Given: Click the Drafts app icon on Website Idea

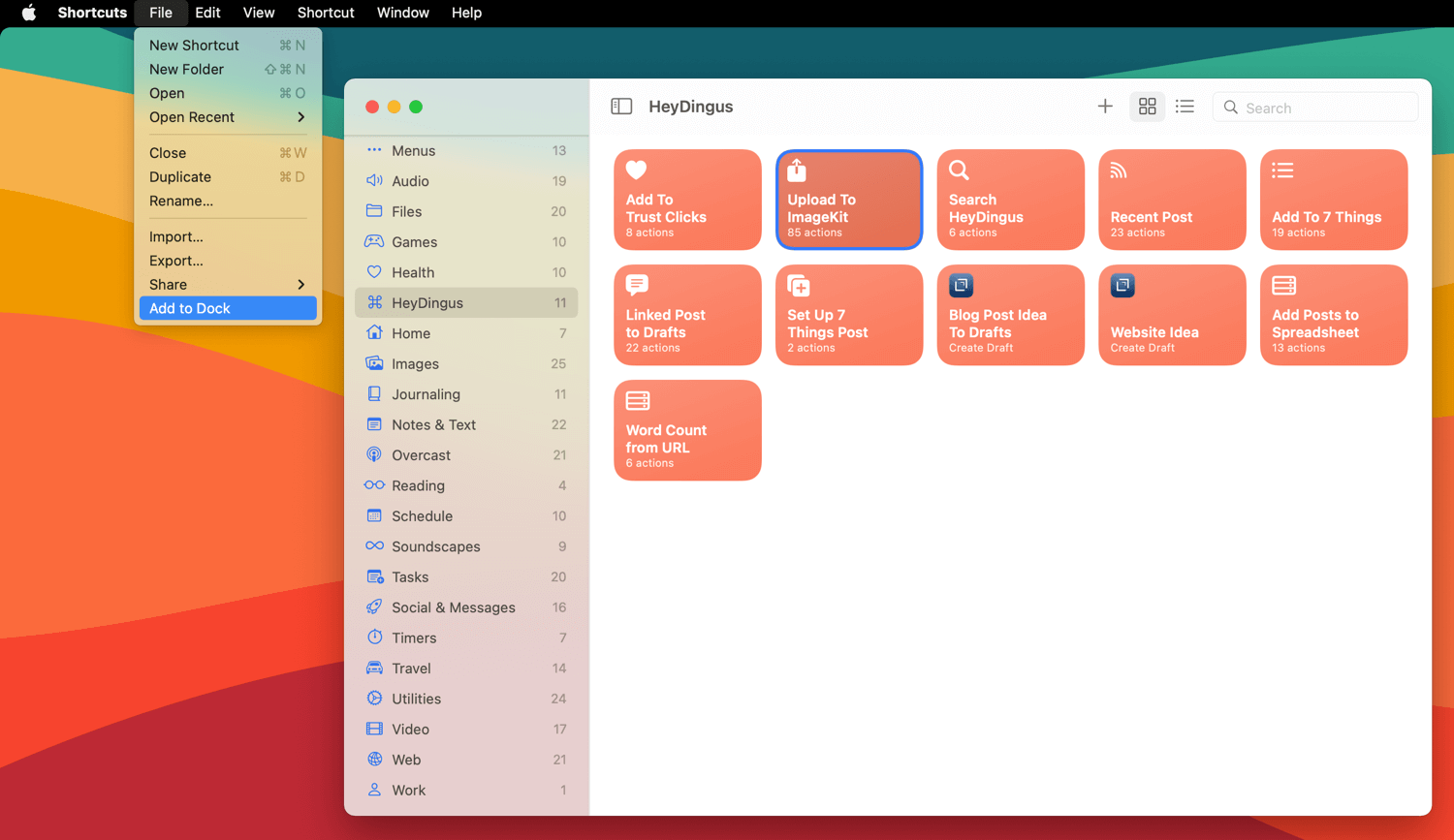Looking at the screenshot, I should (x=1122, y=286).
